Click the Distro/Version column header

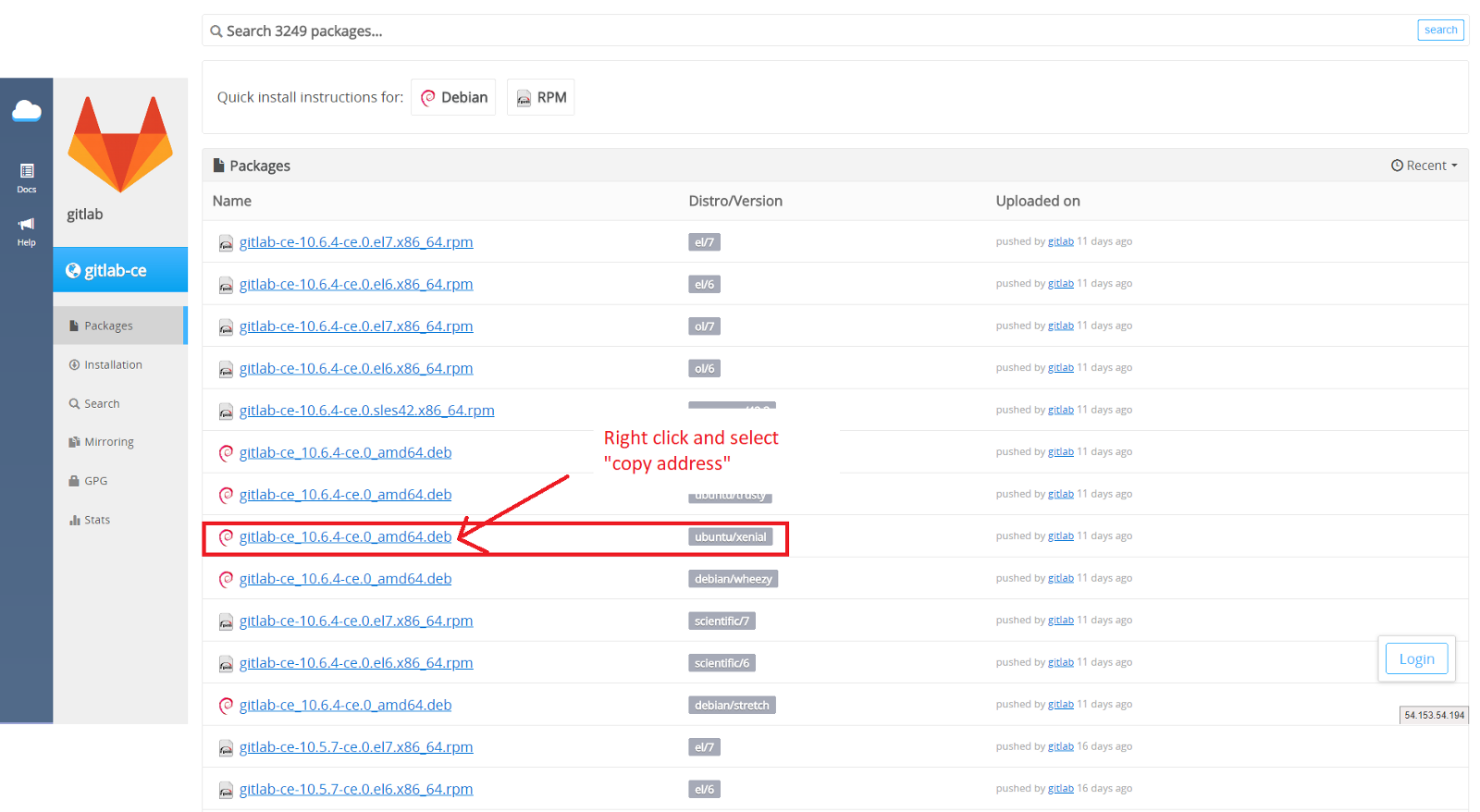[x=735, y=201]
